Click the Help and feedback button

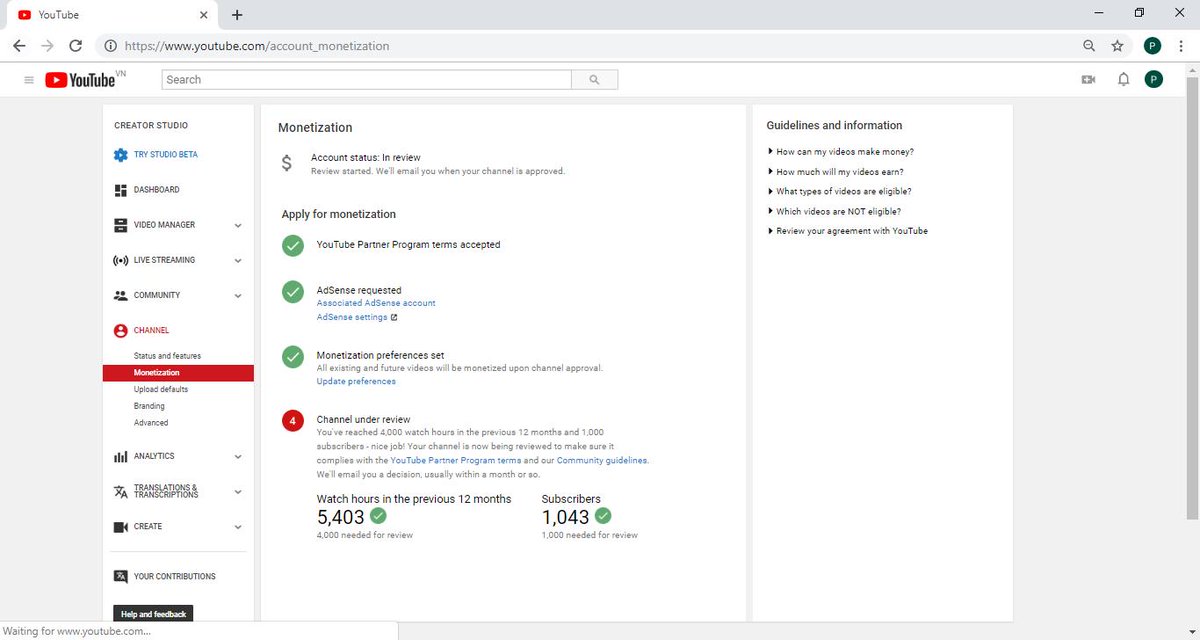153,614
